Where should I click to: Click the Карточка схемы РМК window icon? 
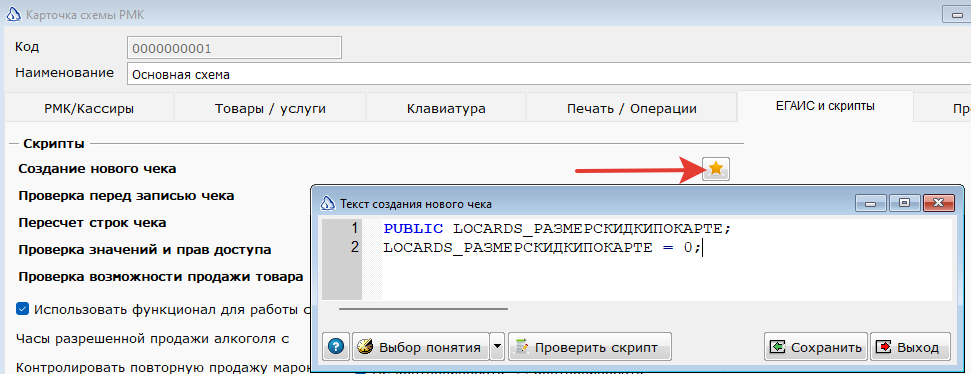(14, 15)
